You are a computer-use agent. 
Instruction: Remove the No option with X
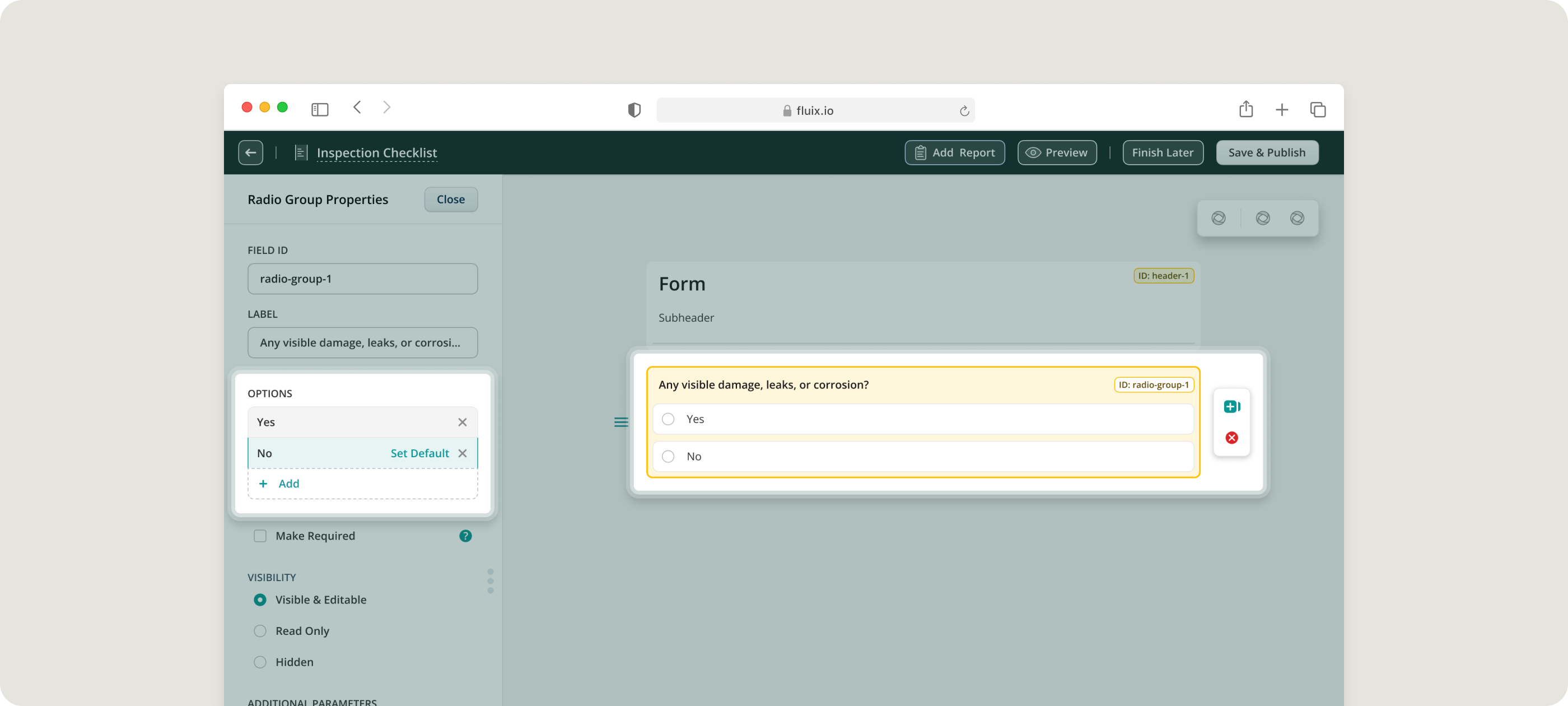462,453
